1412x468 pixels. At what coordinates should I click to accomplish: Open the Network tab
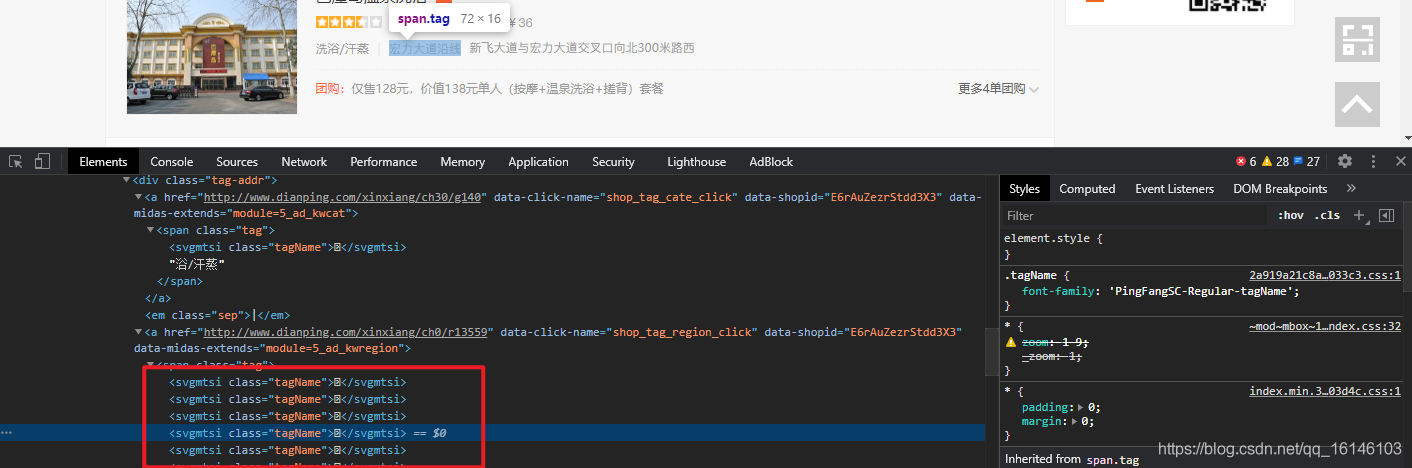[304, 161]
